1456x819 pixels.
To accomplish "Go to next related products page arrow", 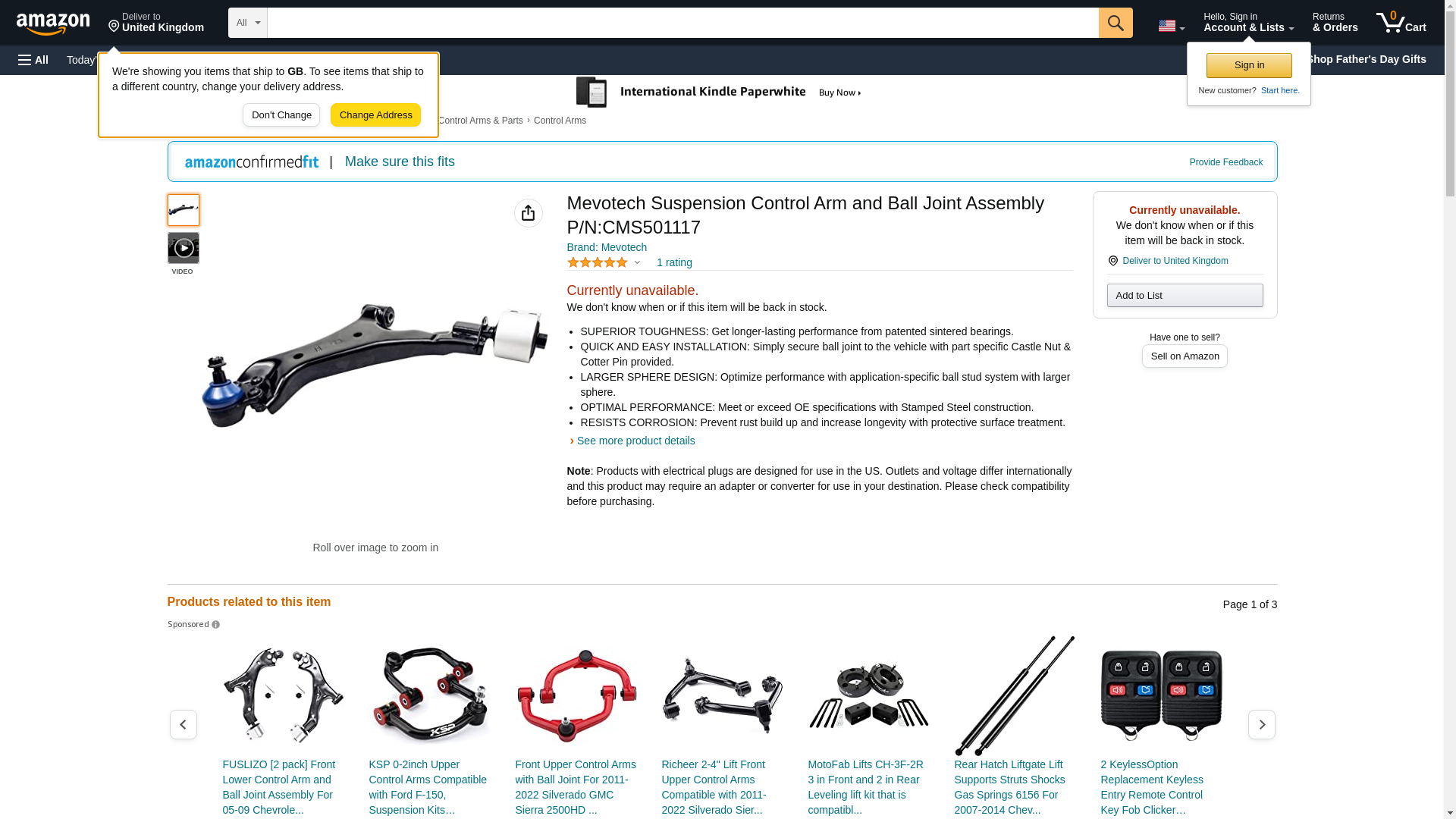I will point(1262,725).
